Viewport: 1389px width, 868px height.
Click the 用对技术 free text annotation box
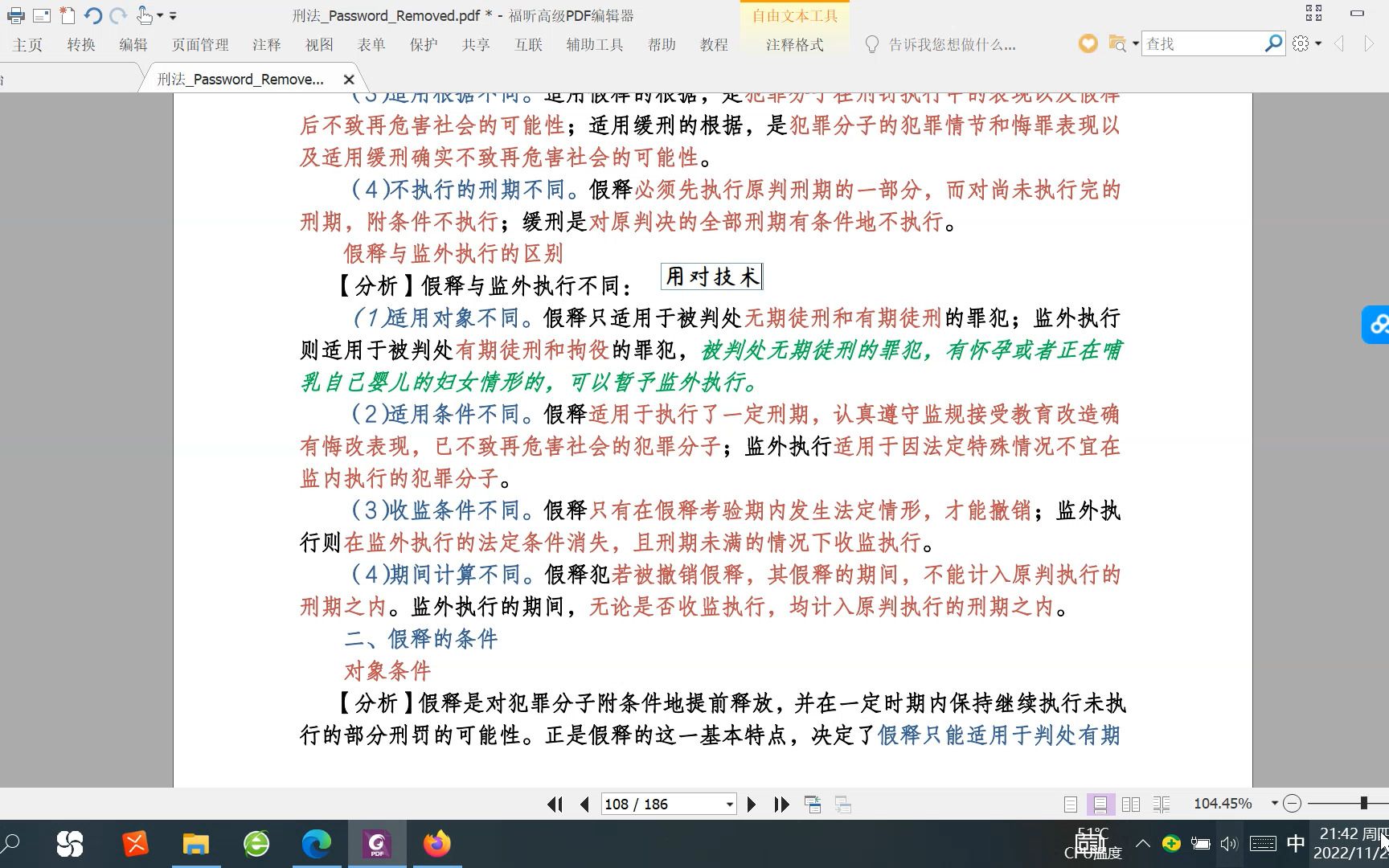click(711, 276)
